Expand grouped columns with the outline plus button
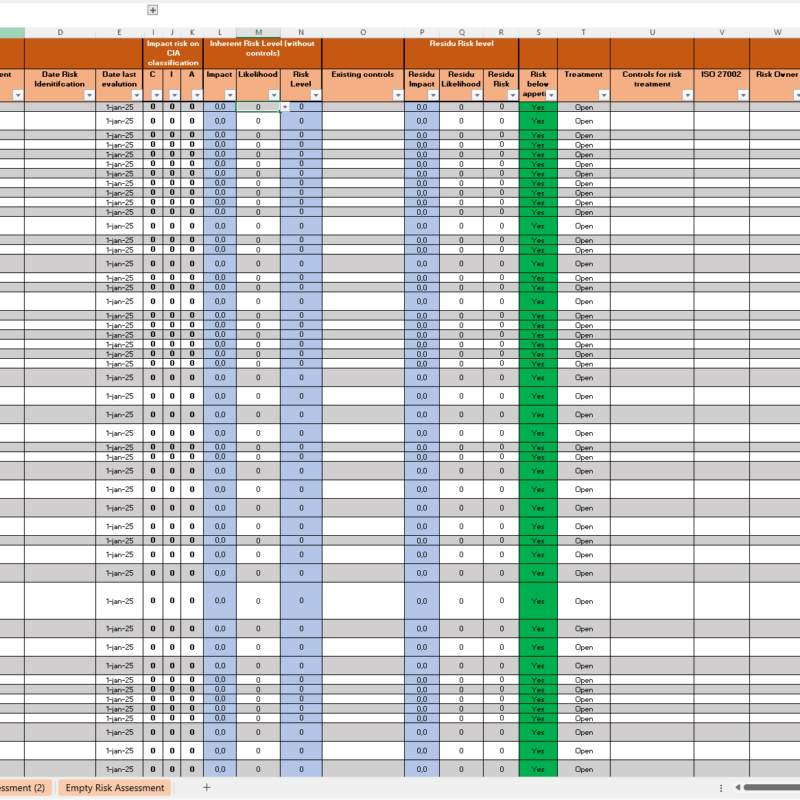The width and height of the screenshot is (800, 800). (x=151, y=10)
